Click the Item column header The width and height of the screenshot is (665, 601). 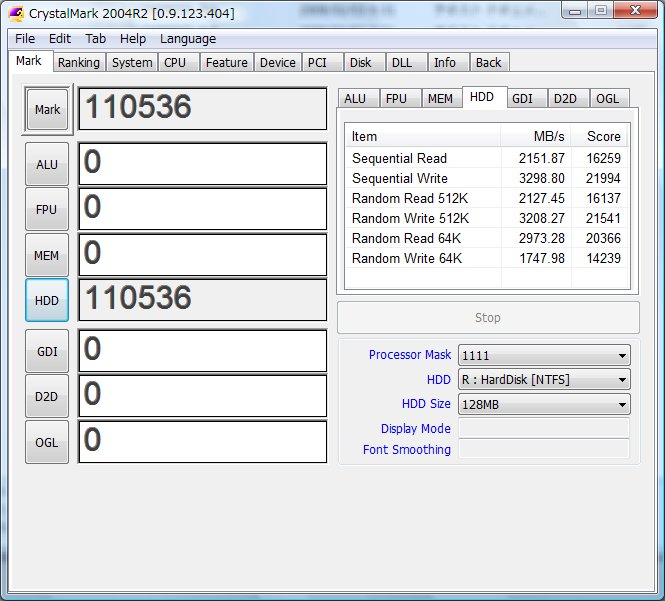point(423,136)
